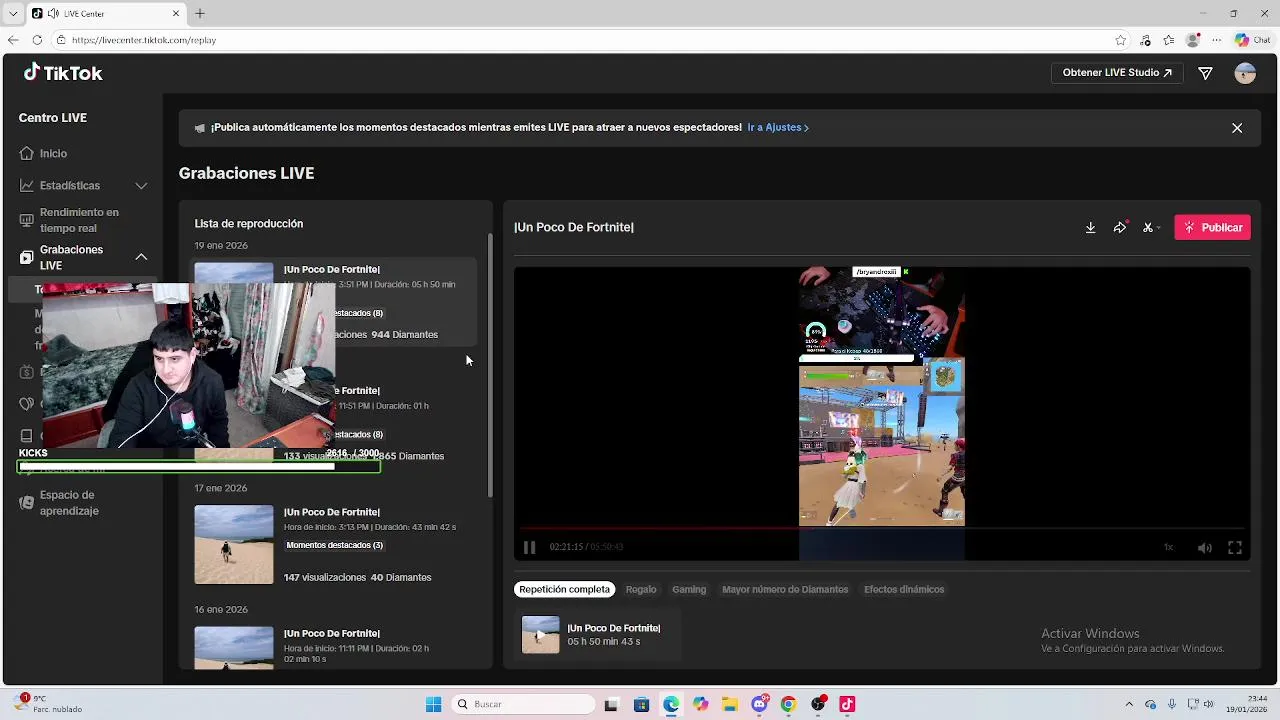The image size is (1280, 720).
Task: Open the scissors clip tool dropdown
Action: point(1151,228)
